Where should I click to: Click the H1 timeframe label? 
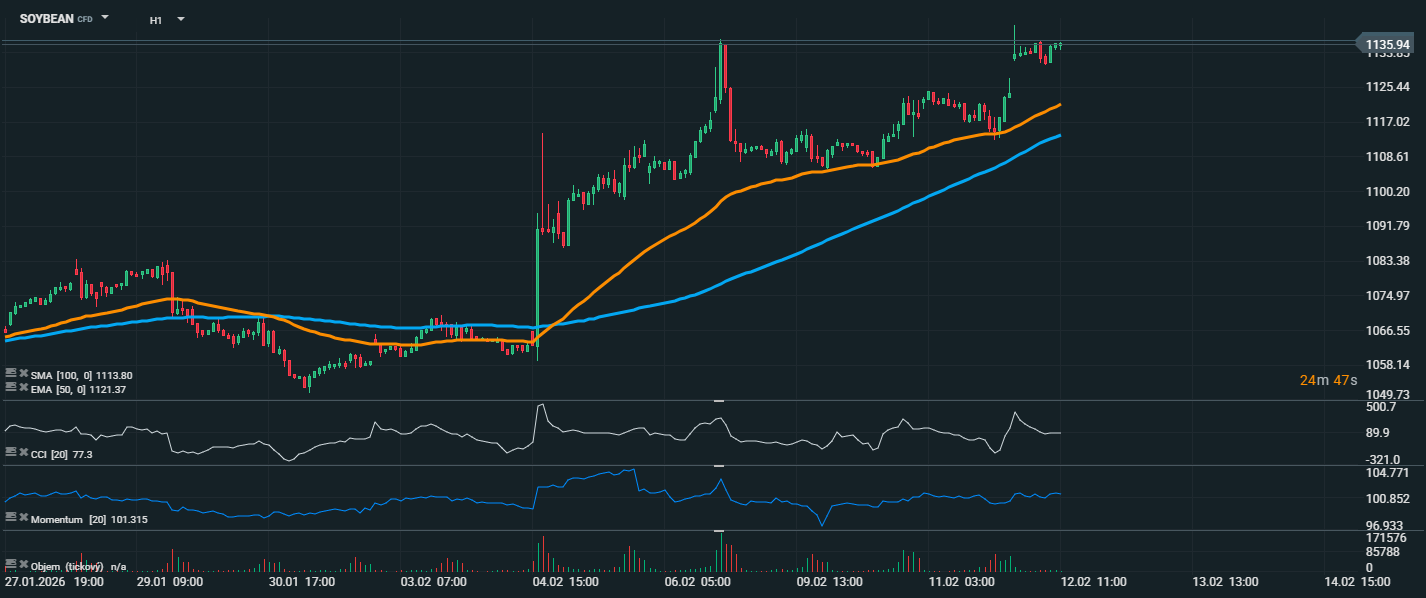[156, 20]
